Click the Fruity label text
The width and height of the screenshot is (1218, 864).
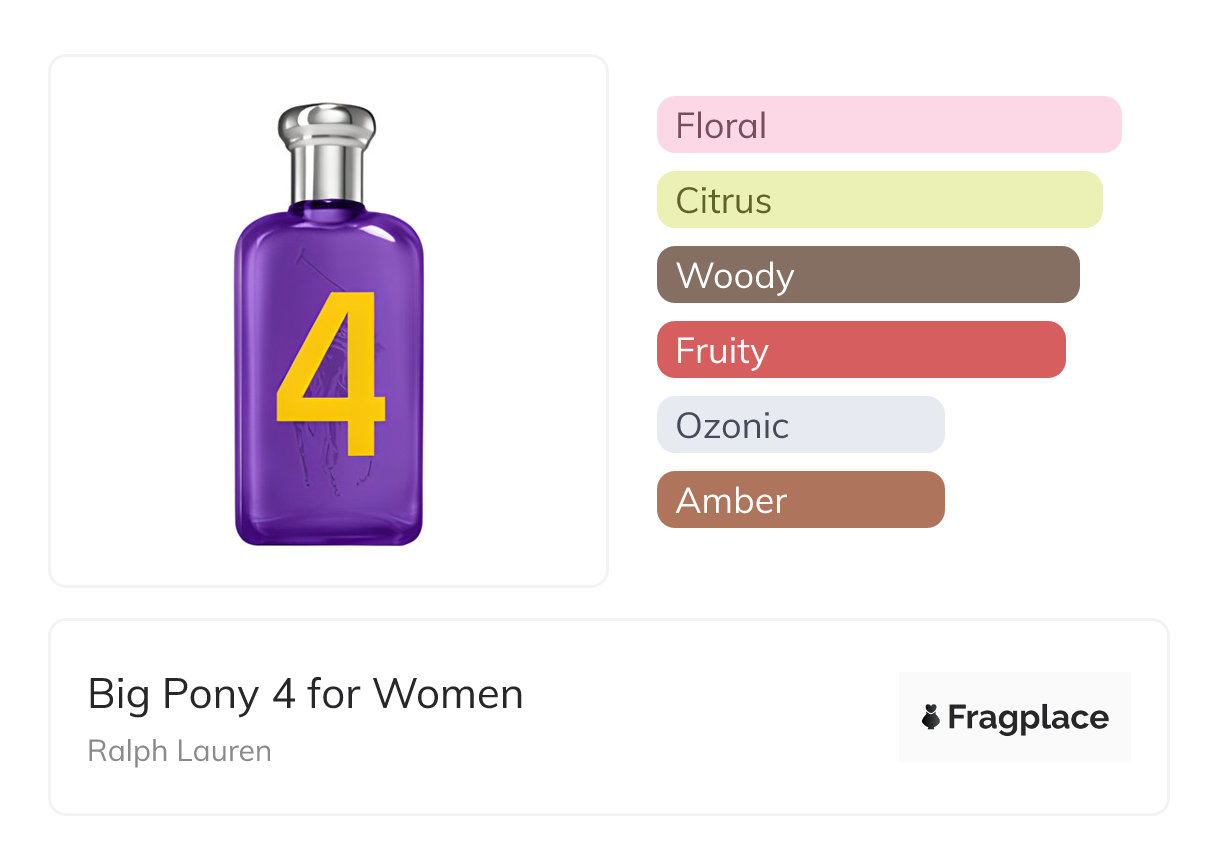coord(722,351)
